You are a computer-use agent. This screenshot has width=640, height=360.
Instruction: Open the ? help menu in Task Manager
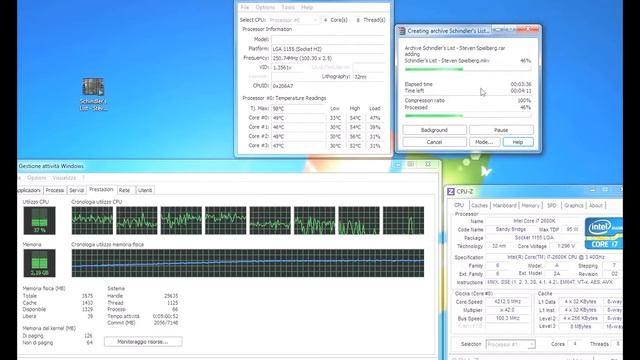click(x=83, y=178)
